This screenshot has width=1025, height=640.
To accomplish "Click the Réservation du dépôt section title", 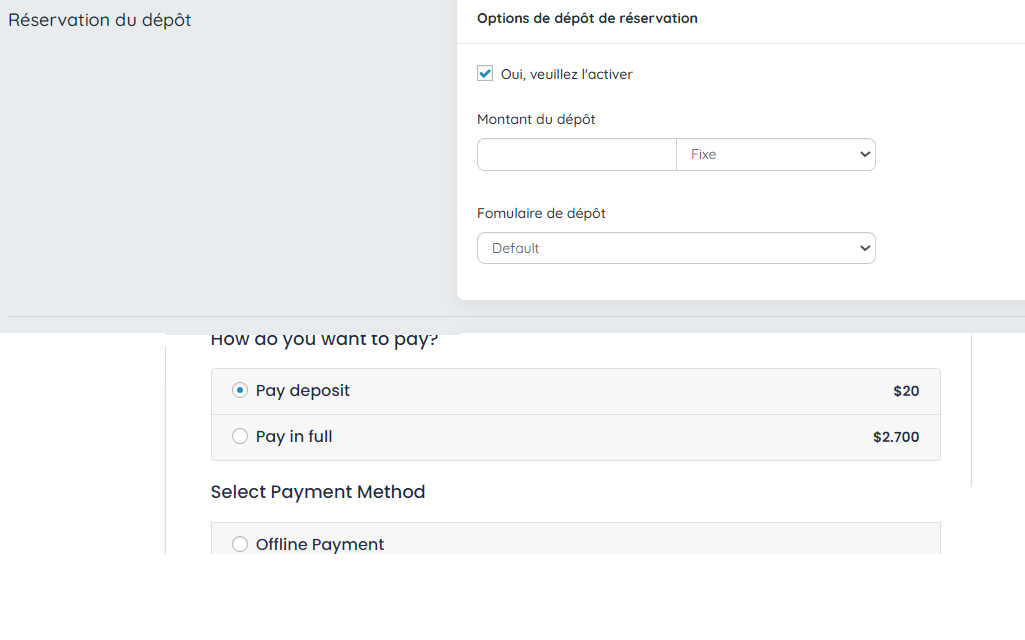I will (x=99, y=20).
